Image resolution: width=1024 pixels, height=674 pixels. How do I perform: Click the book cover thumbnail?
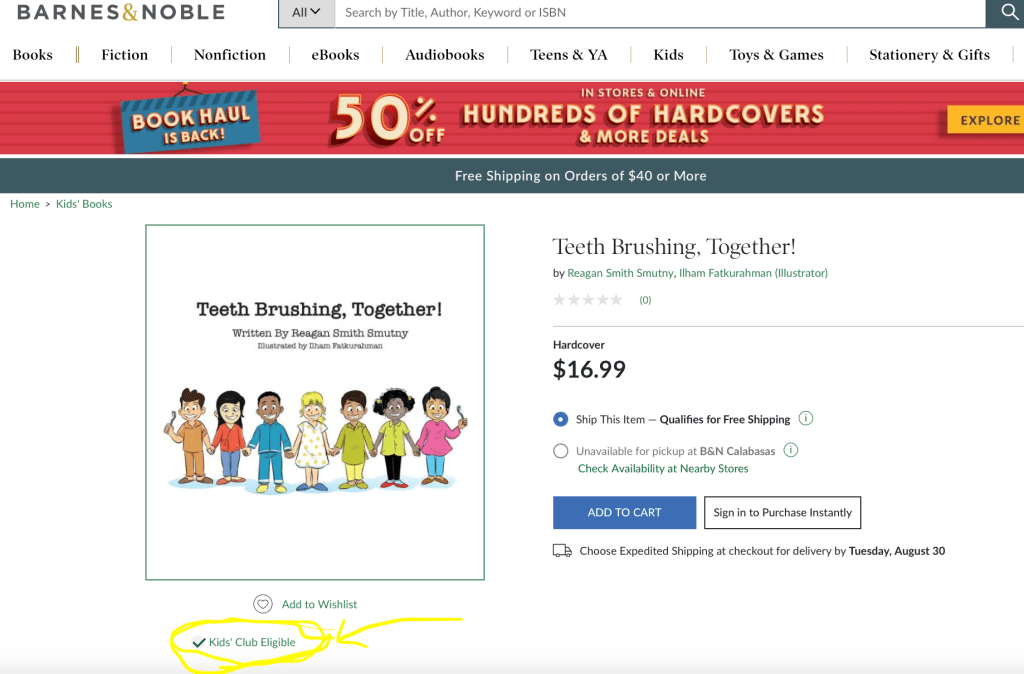click(x=315, y=402)
